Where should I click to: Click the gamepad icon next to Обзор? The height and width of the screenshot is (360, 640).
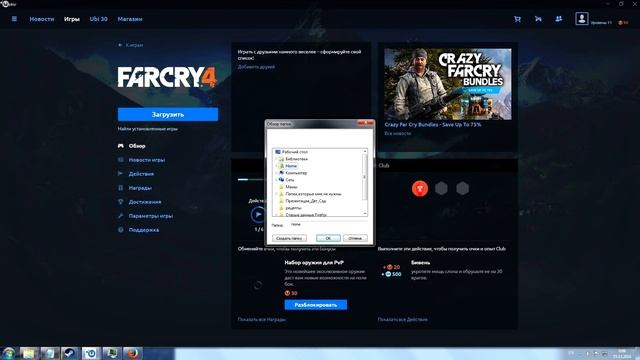point(120,146)
